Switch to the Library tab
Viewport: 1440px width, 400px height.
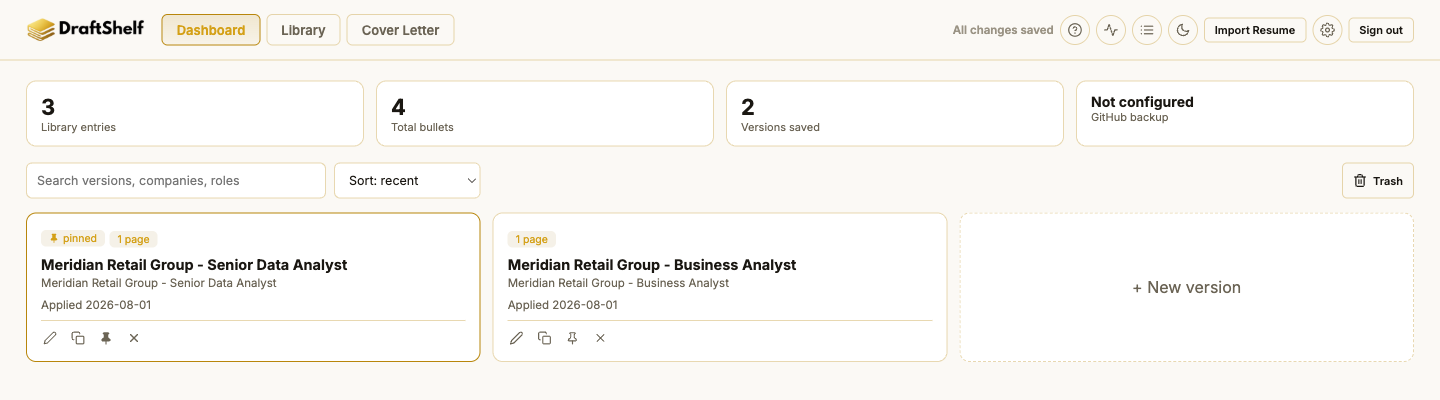tap(303, 30)
